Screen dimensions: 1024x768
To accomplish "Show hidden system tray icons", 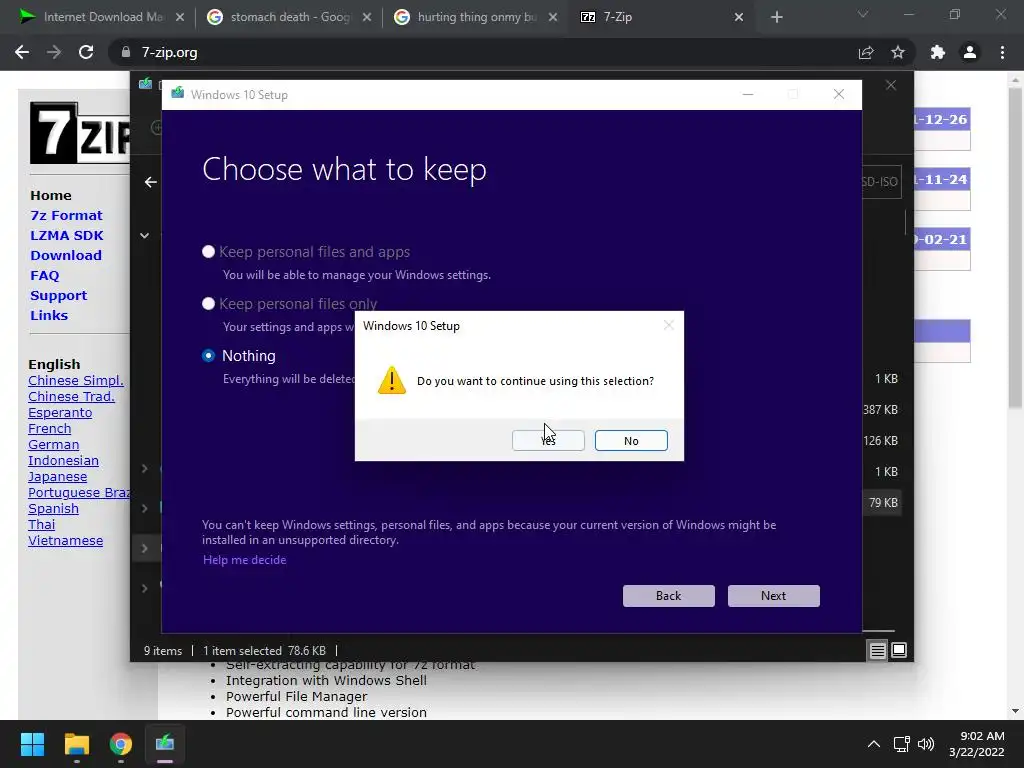I will point(874,744).
